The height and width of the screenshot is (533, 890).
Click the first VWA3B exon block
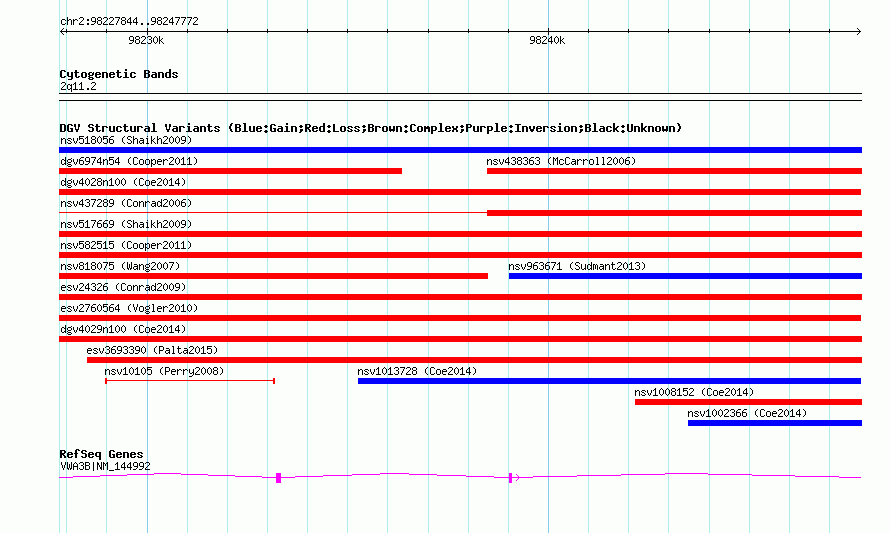[278, 478]
